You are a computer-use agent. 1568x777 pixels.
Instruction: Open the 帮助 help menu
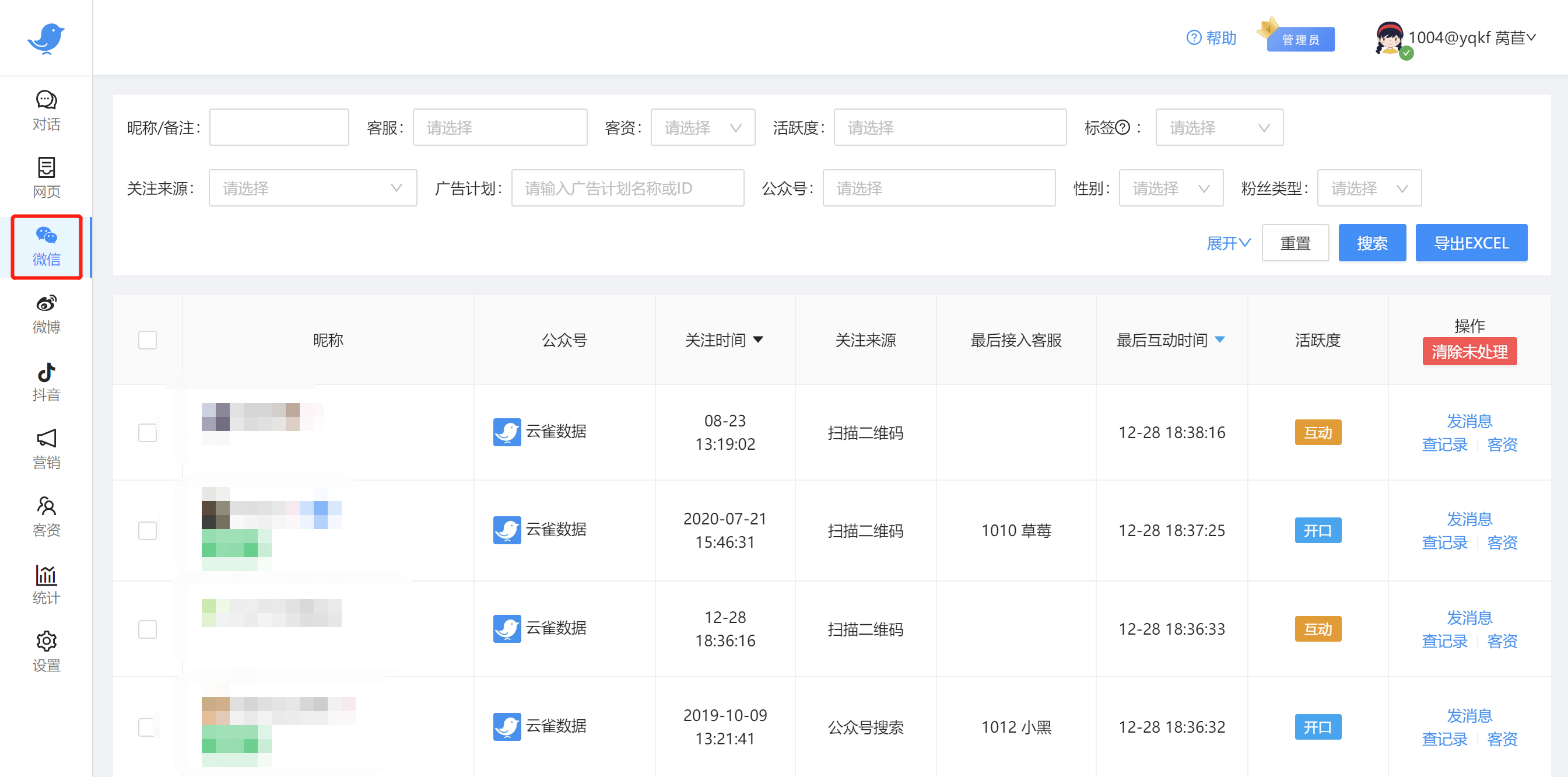click(x=1211, y=38)
